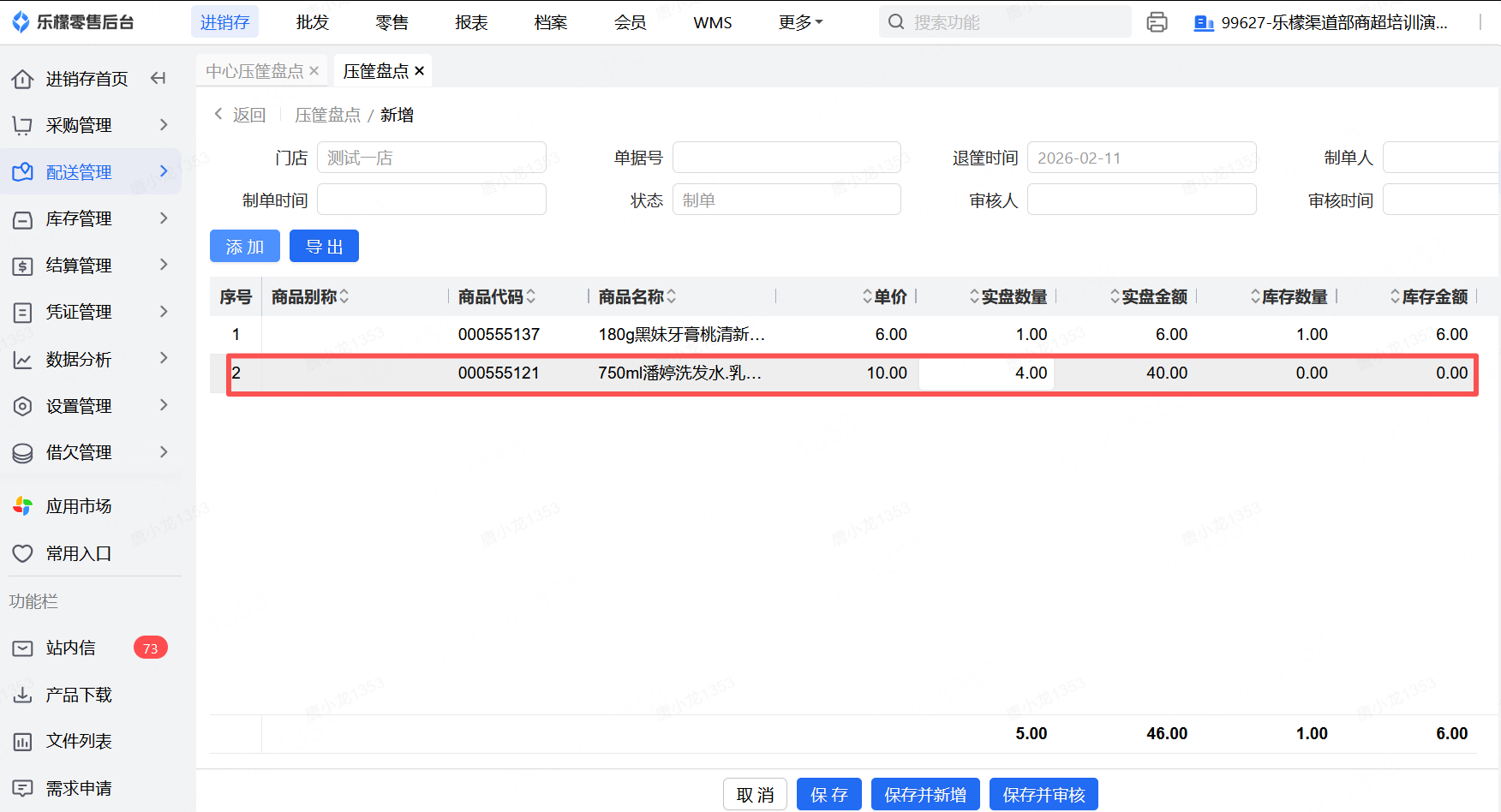Image resolution: width=1501 pixels, height=812 pixels.
Task: Sort by 单价 column arrows
Action: pyautogui.click(x=868, y=296)
